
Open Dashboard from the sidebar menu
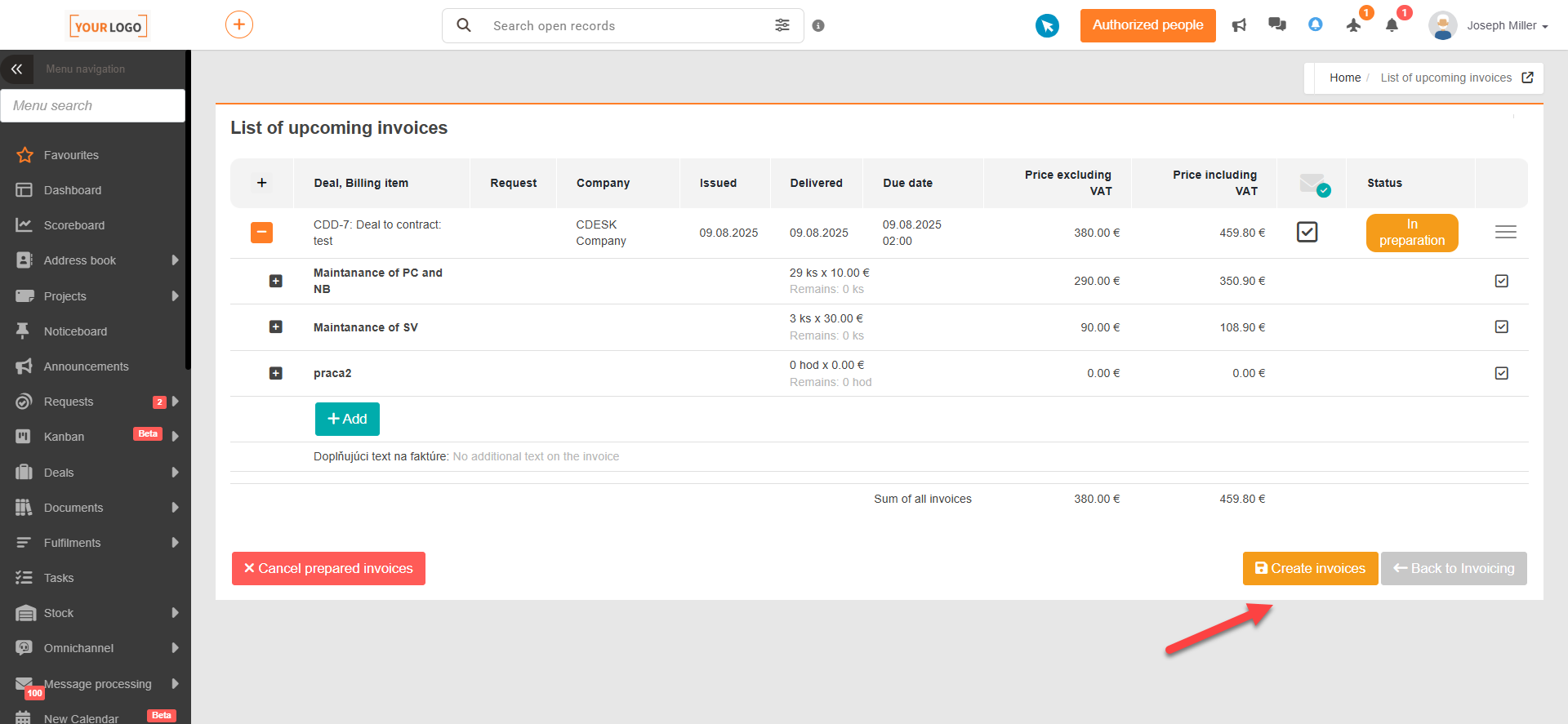pos(73,190)
